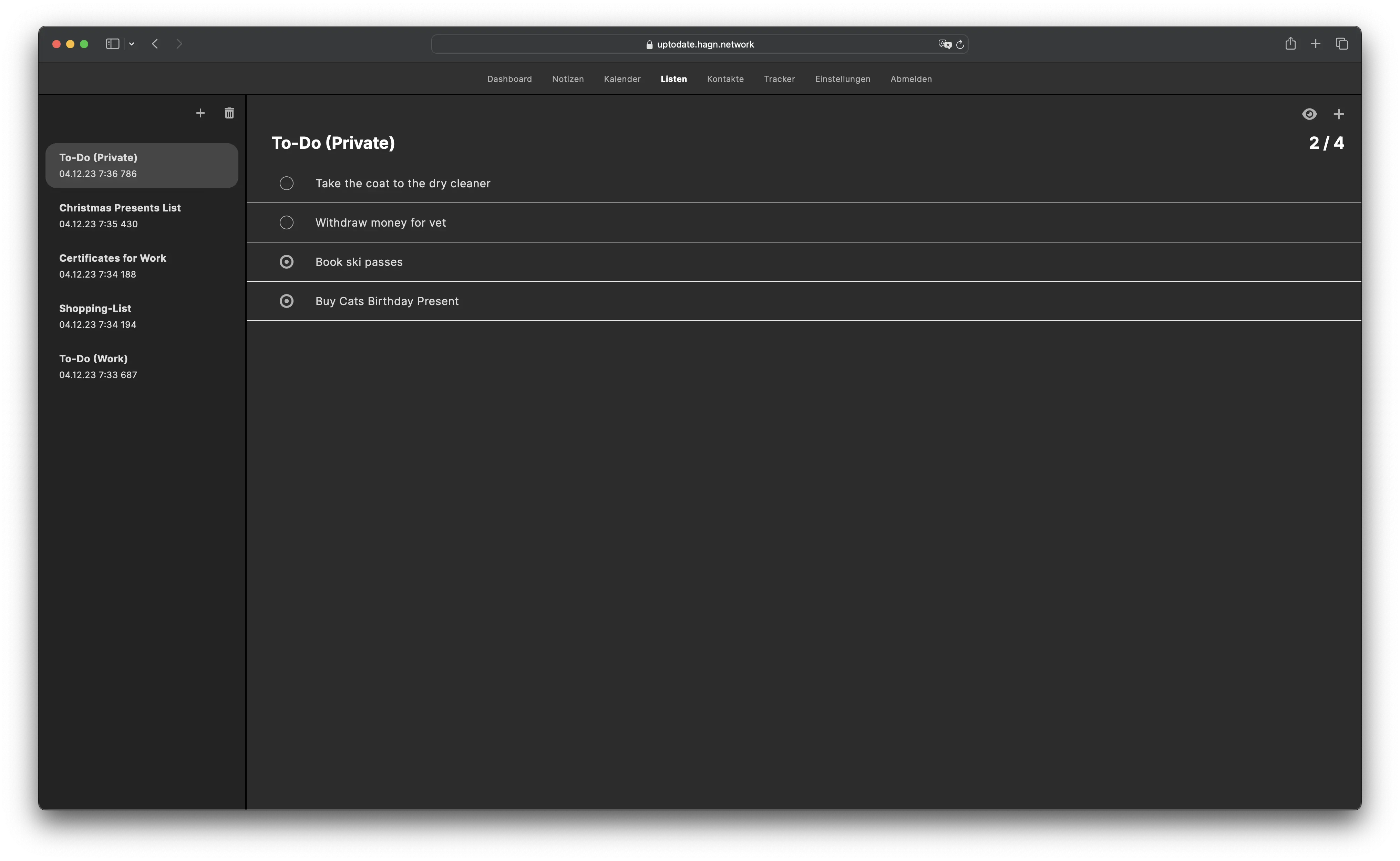Image resolution: width=1400 pixels, height=861 pixels.
Task: Toggle eye icon to hide completed items
Action: 1309,114
